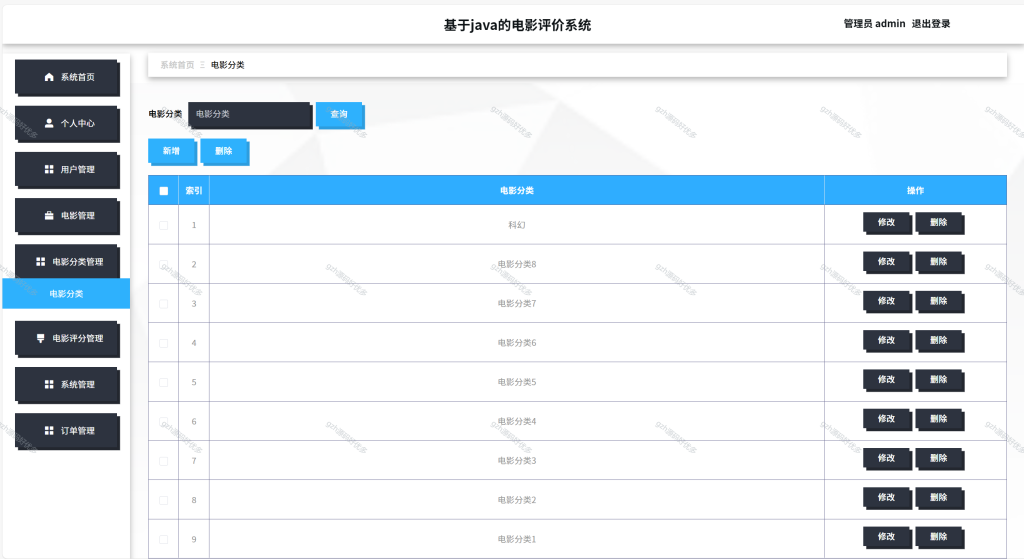Image resolution: width=1024 pixels, height=559 pixels.
Task: Click 修改 for row 电影分类1
Action: click(887, 537)
